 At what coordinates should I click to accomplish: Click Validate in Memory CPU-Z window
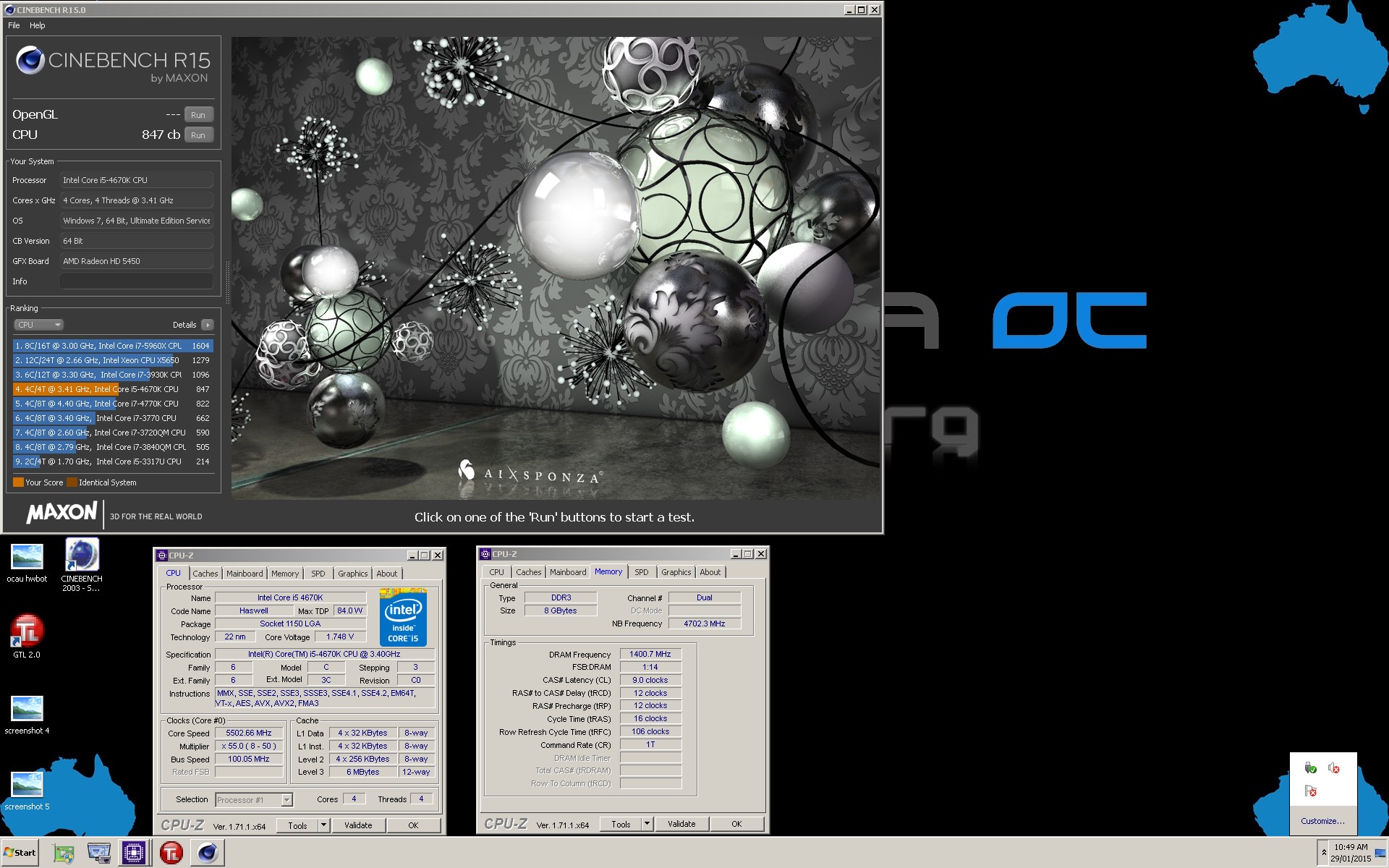point(681,824)
